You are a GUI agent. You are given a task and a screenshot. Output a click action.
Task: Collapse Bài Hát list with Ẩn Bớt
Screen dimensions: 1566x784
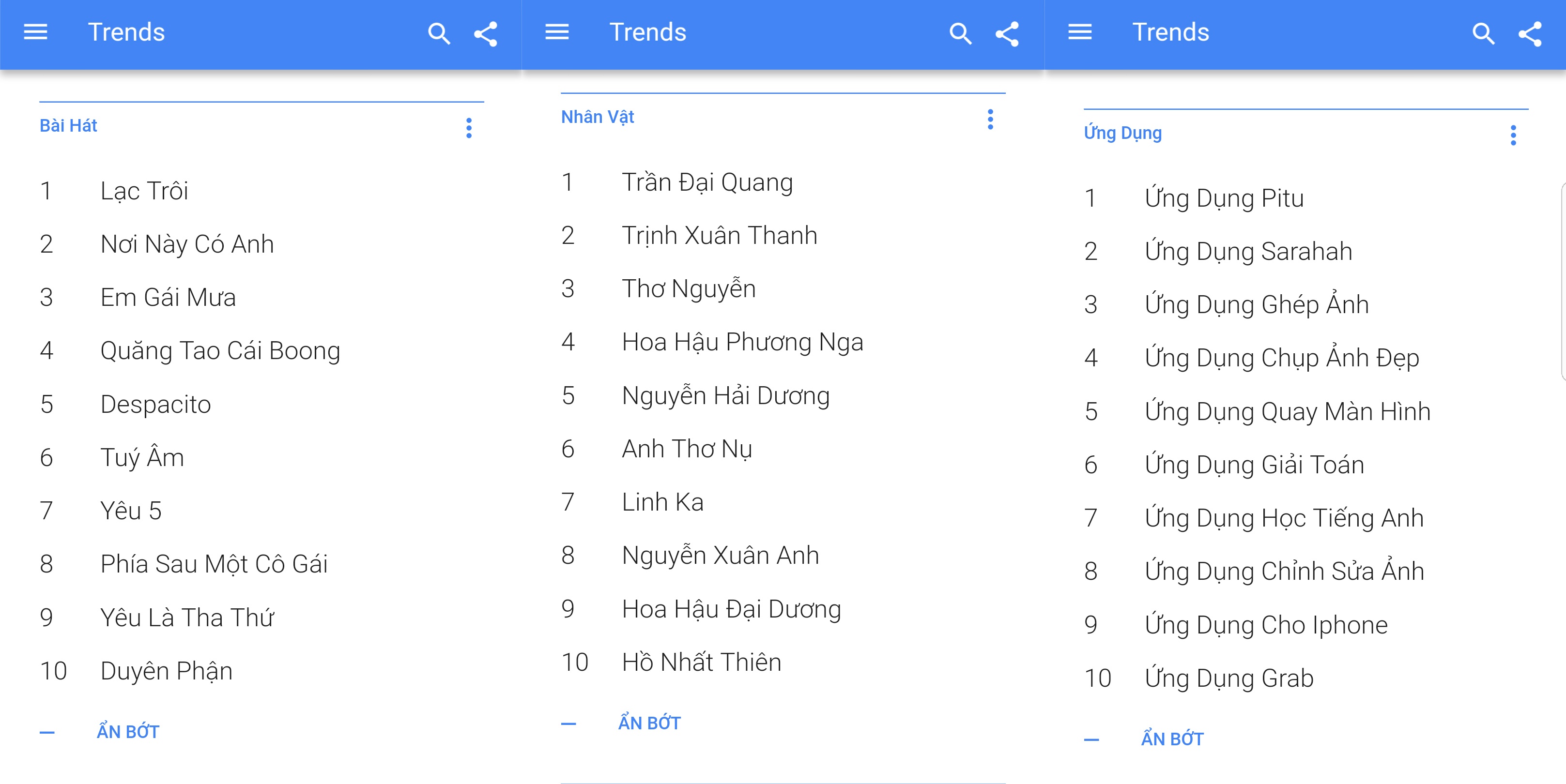pyautogui.click(x=128, y=732)
